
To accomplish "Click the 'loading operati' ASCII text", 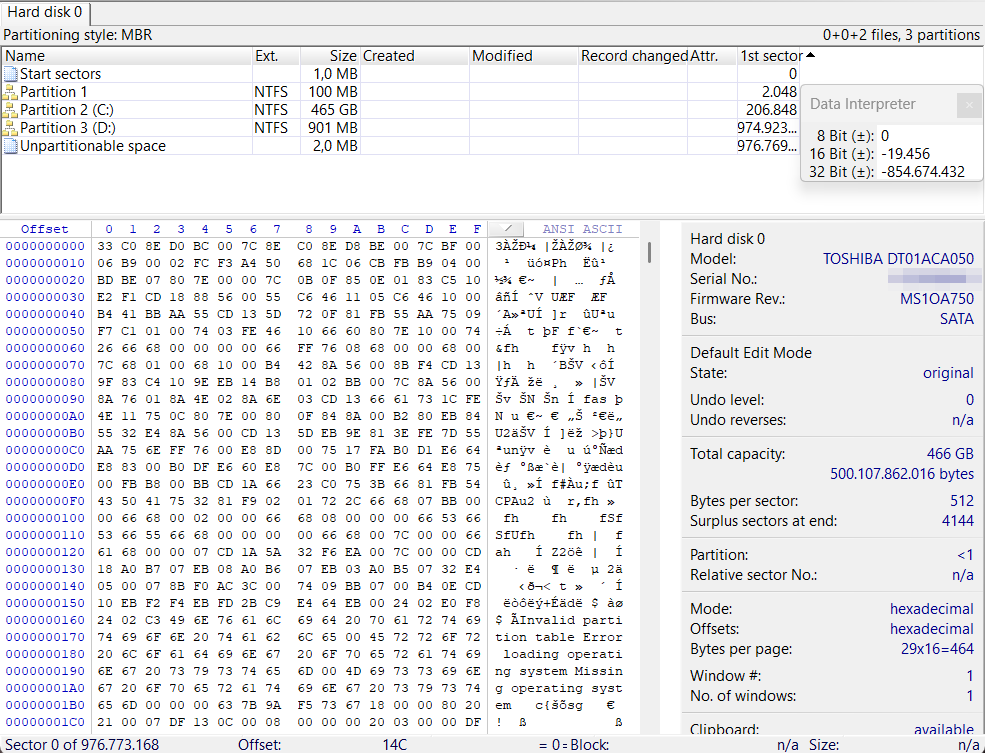I will pos(563,654).
